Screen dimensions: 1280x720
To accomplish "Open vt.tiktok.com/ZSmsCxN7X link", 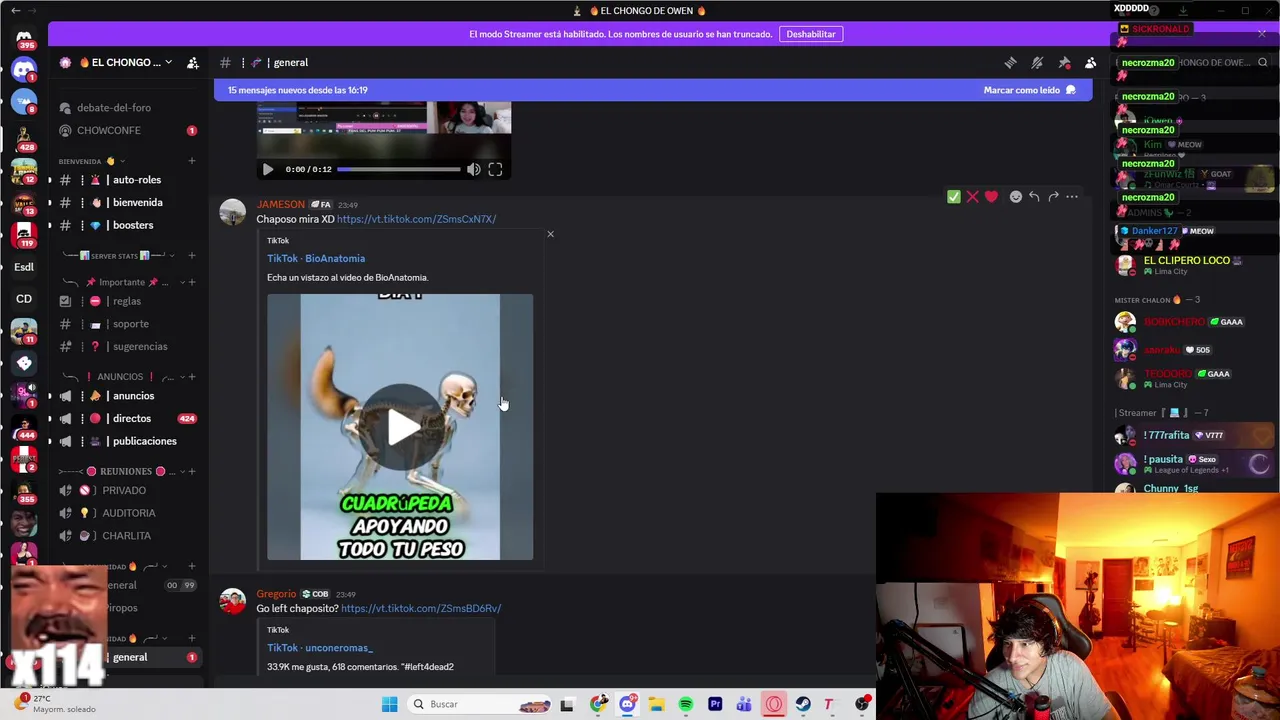I will [x=416, y=219].
